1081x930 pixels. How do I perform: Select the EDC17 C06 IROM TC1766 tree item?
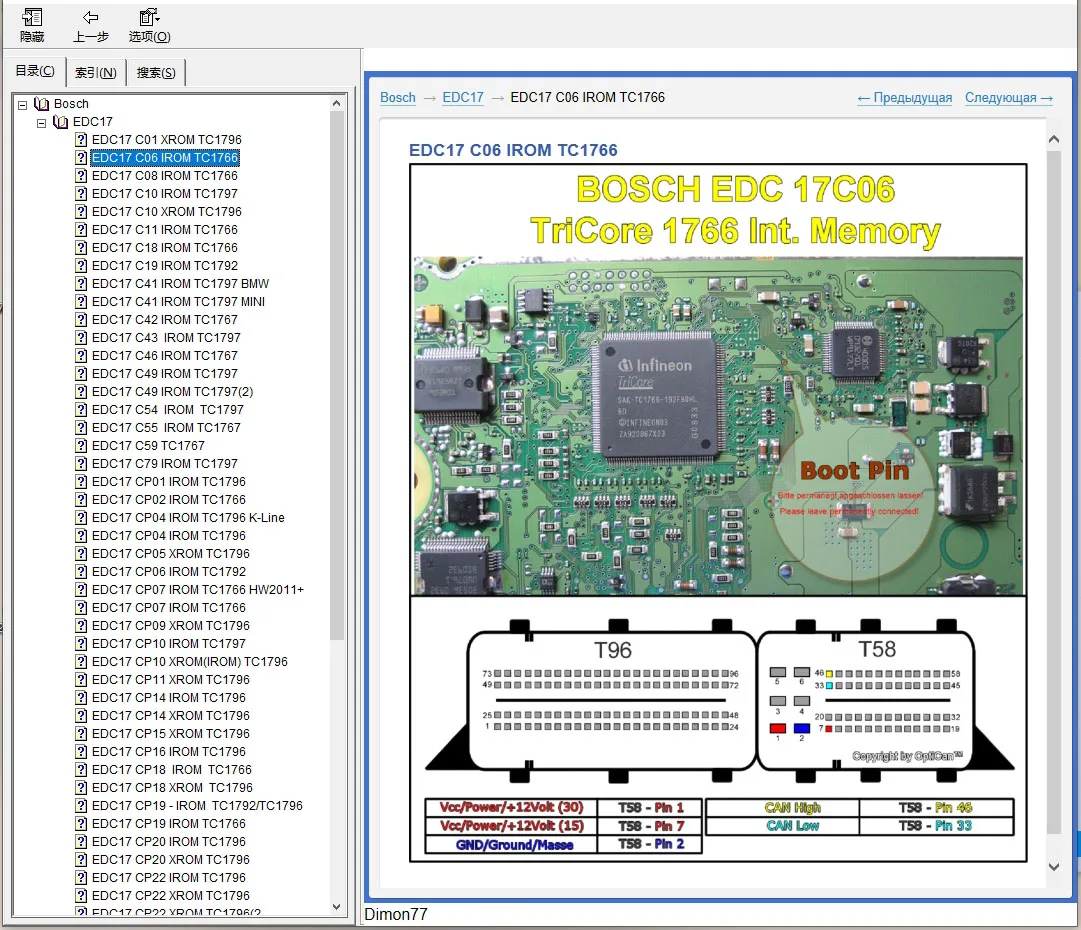165,158
